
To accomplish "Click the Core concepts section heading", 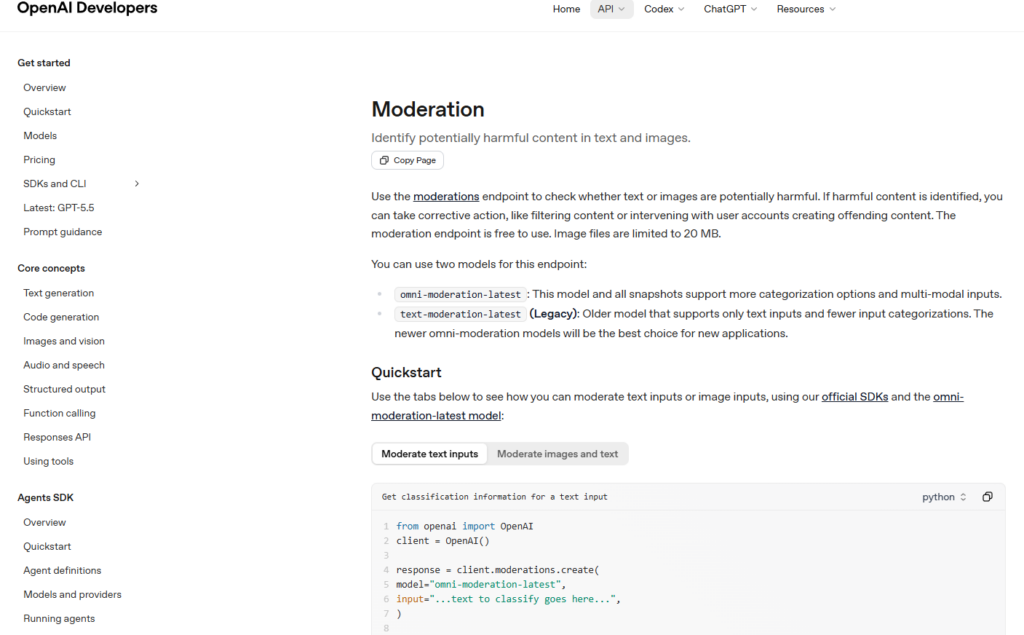I will click(x=51, y=269).
